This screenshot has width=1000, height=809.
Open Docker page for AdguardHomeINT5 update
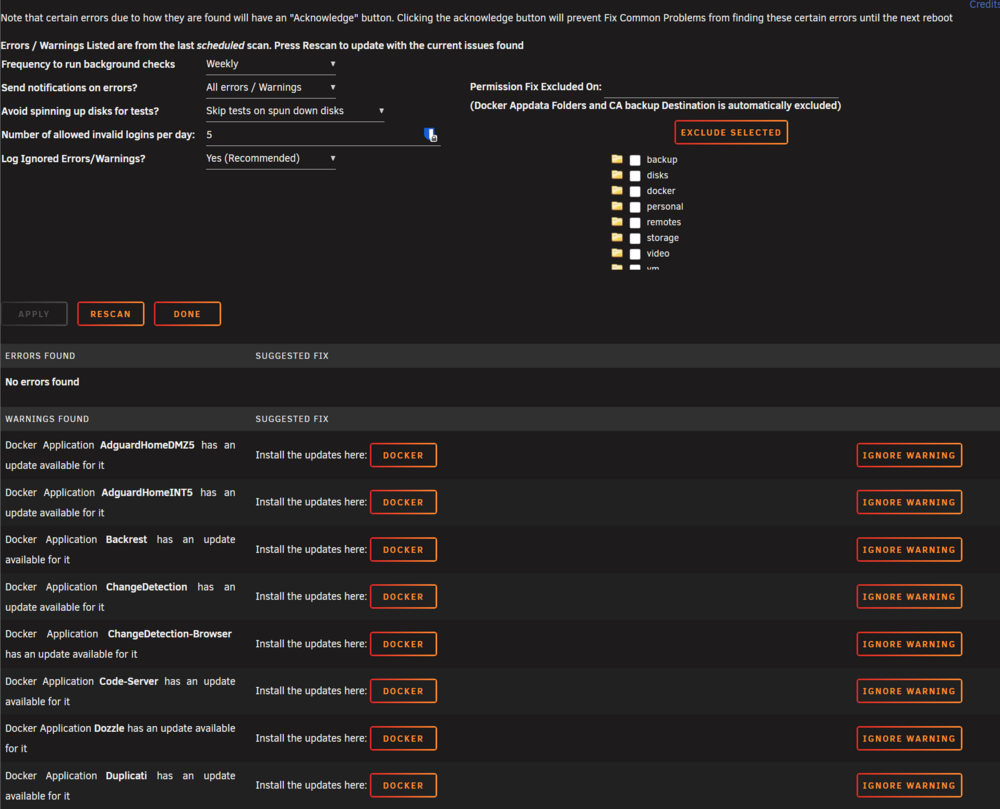click(x=403, y=502)
